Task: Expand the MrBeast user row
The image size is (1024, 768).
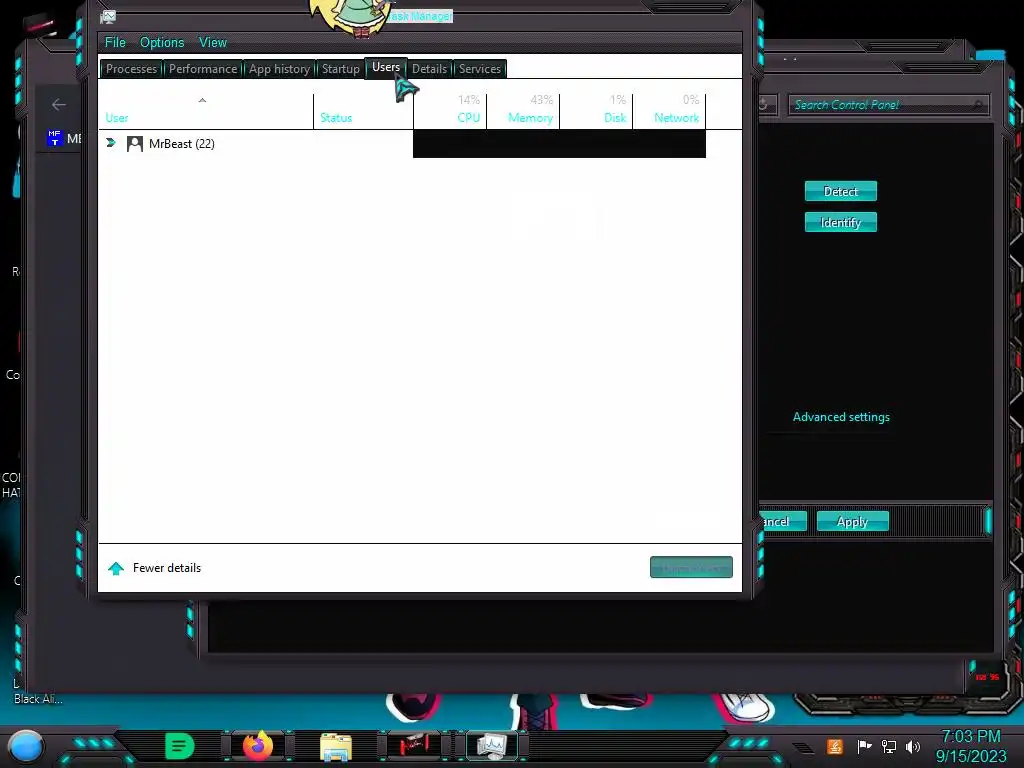Action: point(111,143)
